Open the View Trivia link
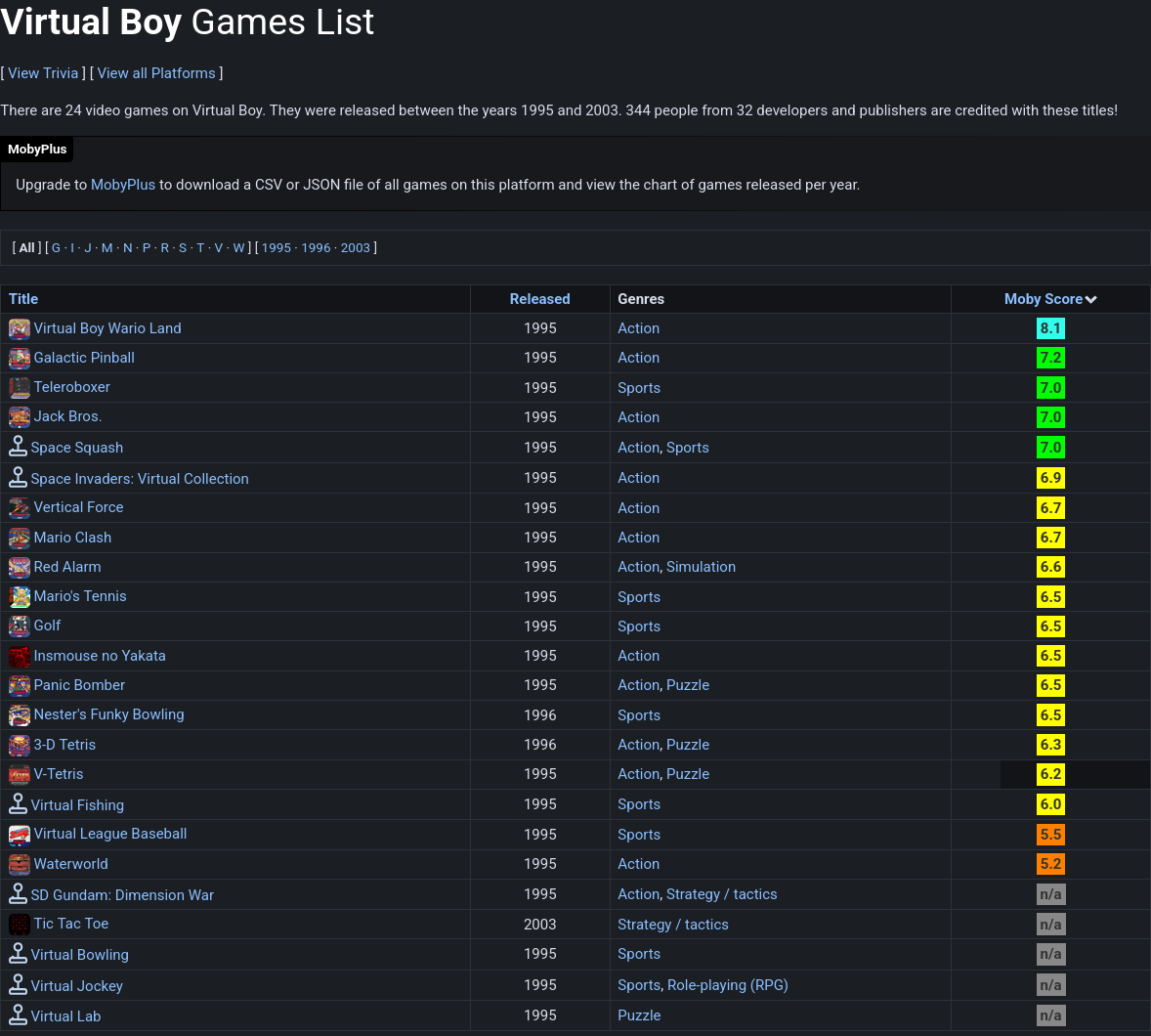Viewport: 1151px width, 1036px height. [43, 73]
